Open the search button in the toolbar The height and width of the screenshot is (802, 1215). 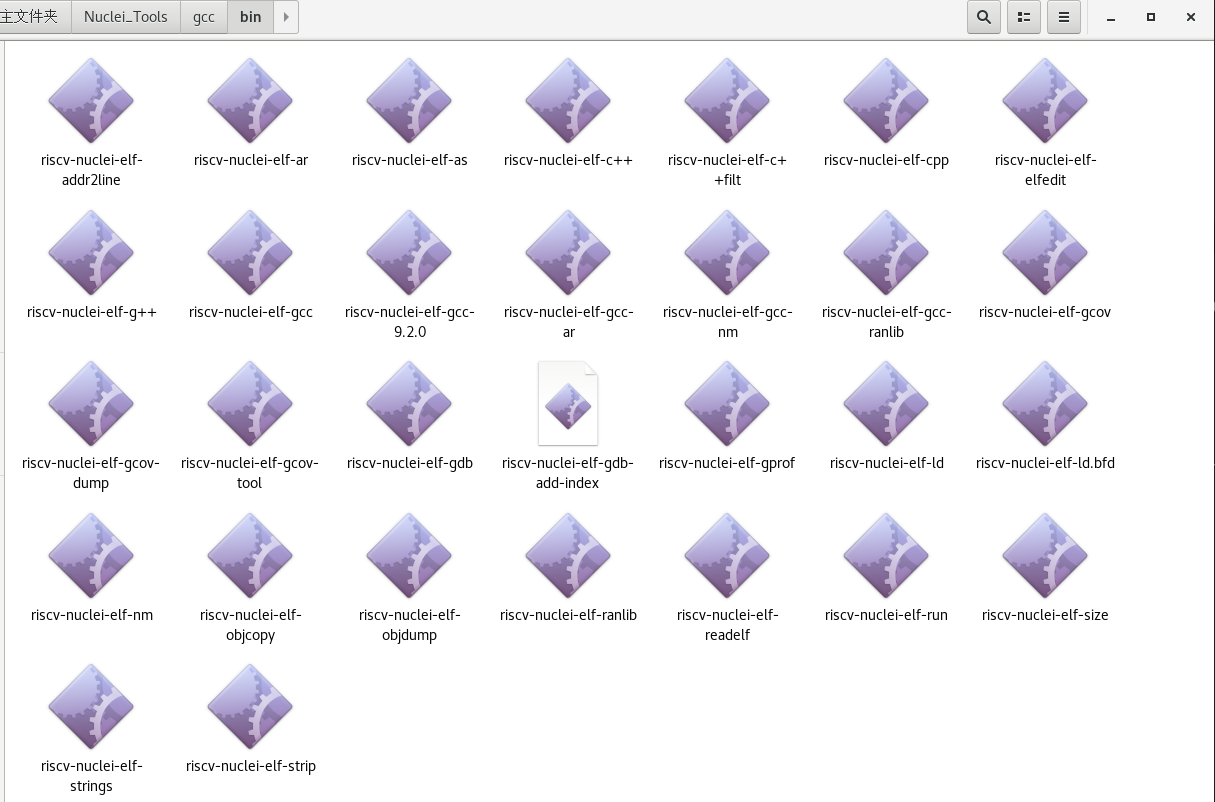(984, 17)
